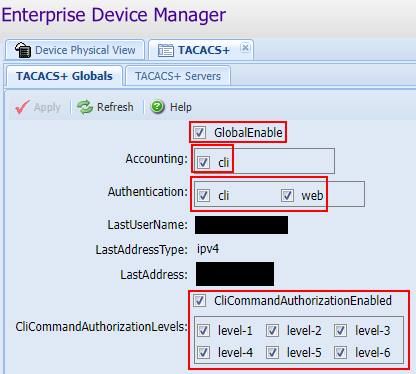Select the TACACS+ Globals tab

coord(64,76)
